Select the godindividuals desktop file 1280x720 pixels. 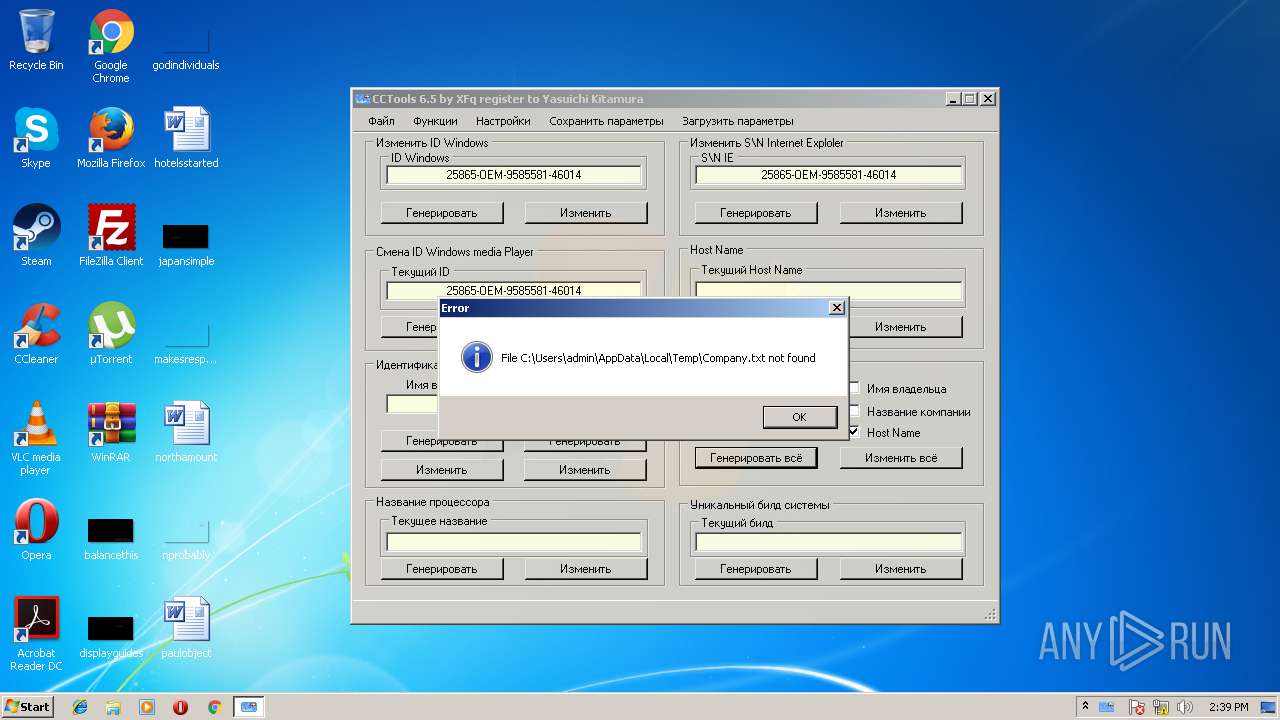(186, 46)
